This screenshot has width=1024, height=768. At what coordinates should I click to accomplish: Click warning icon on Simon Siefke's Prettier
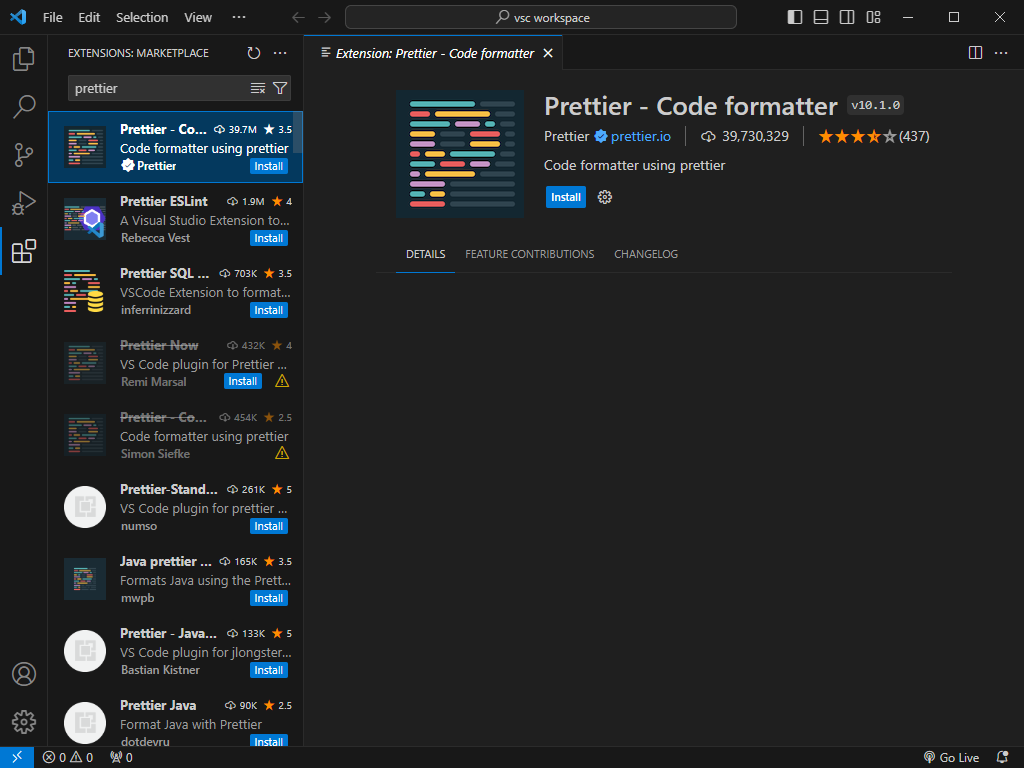[282, 453]
